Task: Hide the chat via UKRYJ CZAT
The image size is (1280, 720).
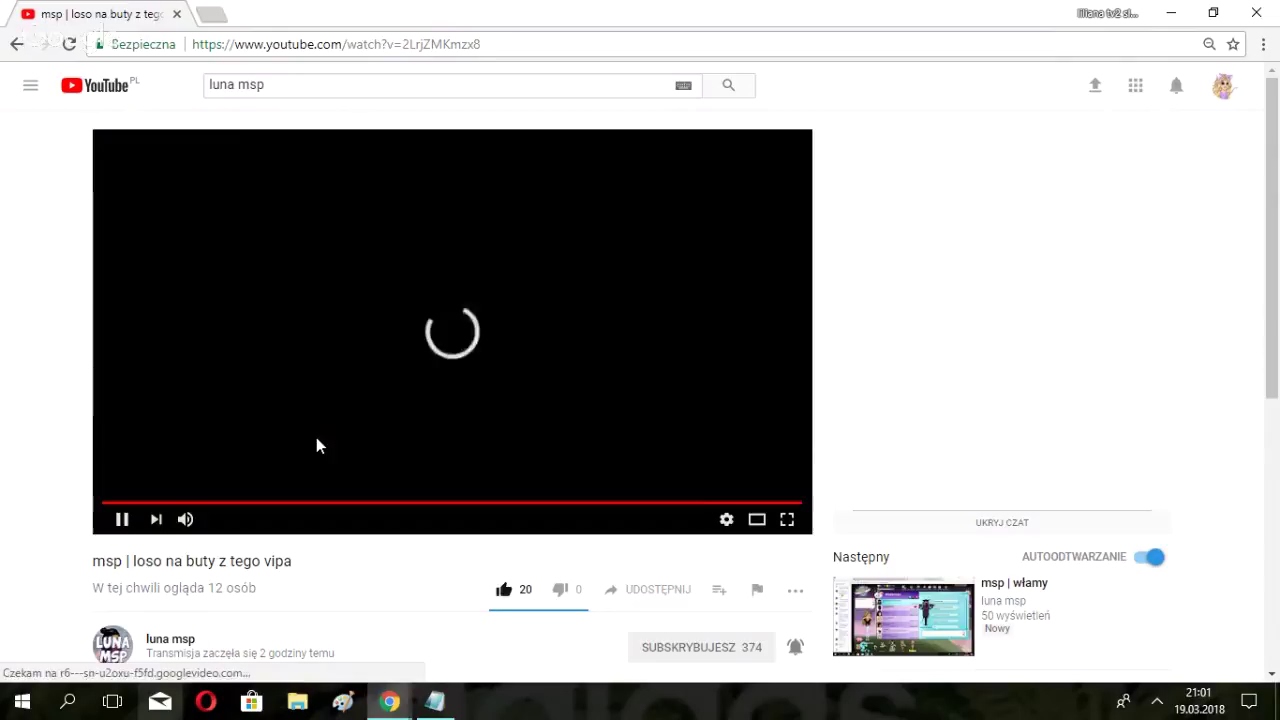Action: pyautogui.click(x=1002, y=522)
